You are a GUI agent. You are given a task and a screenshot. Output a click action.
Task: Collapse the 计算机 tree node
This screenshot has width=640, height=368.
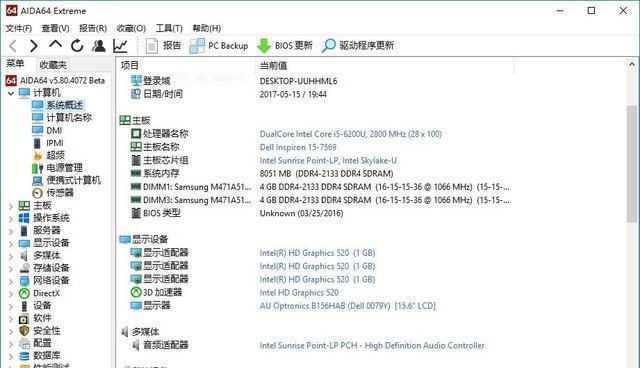11,93
